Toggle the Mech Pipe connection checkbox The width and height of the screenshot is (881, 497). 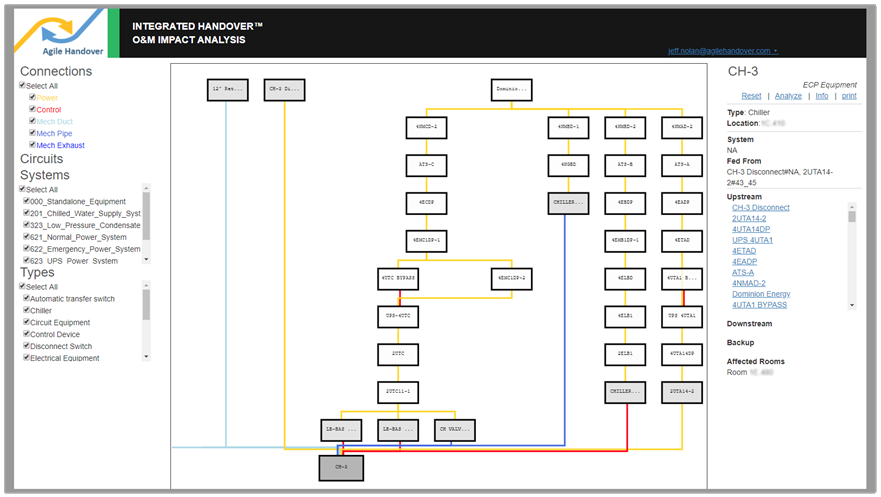33,133
